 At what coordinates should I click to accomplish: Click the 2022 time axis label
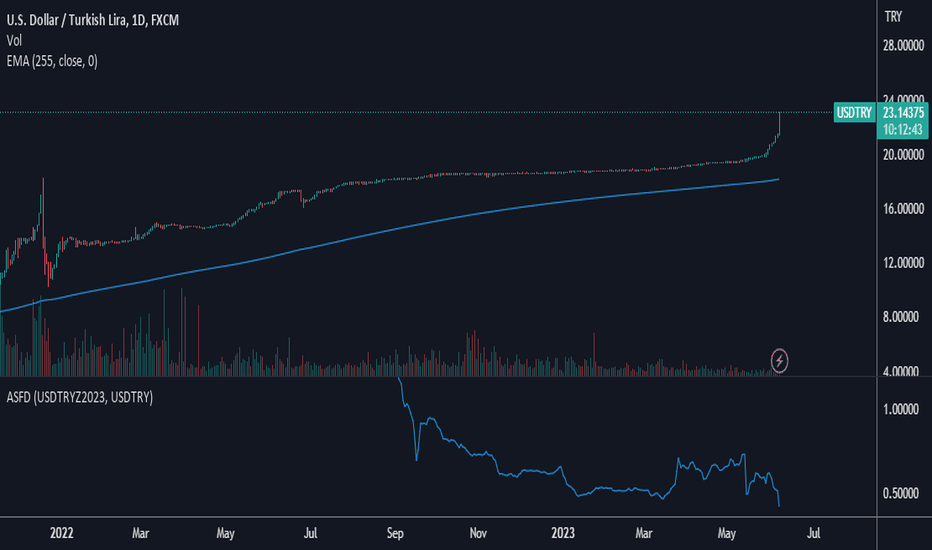tap(62, 533)
